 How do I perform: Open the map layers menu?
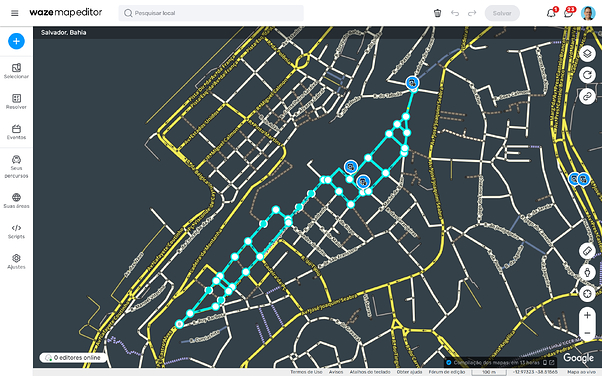coord(587,53)
